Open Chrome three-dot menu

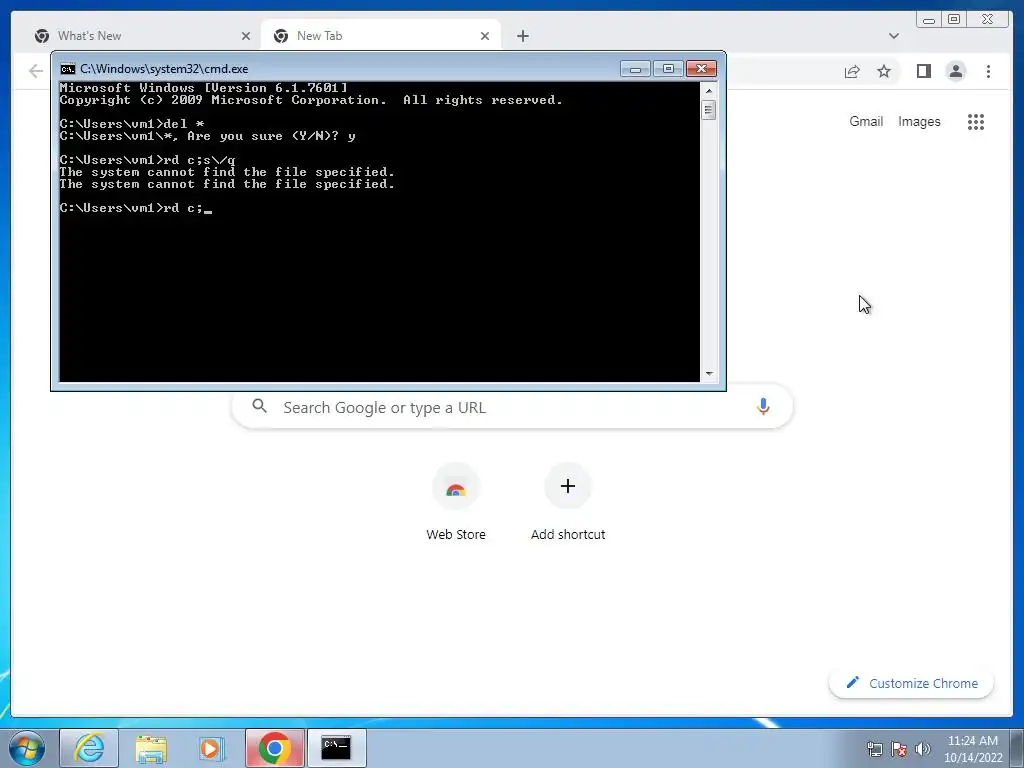(x=988, y=71)
